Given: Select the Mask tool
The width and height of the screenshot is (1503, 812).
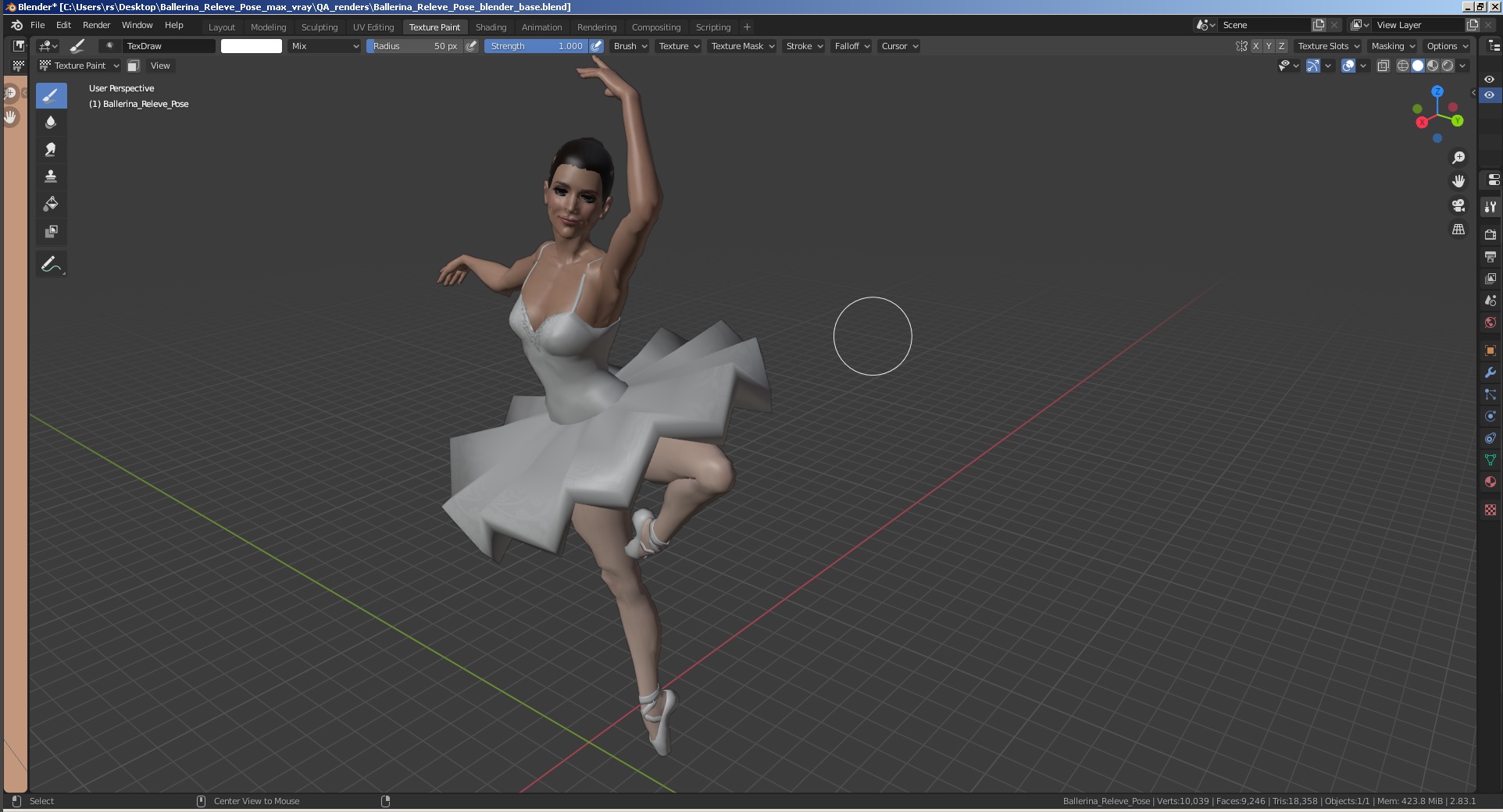Looking at the screenshot, I should [x=51, y=232].
